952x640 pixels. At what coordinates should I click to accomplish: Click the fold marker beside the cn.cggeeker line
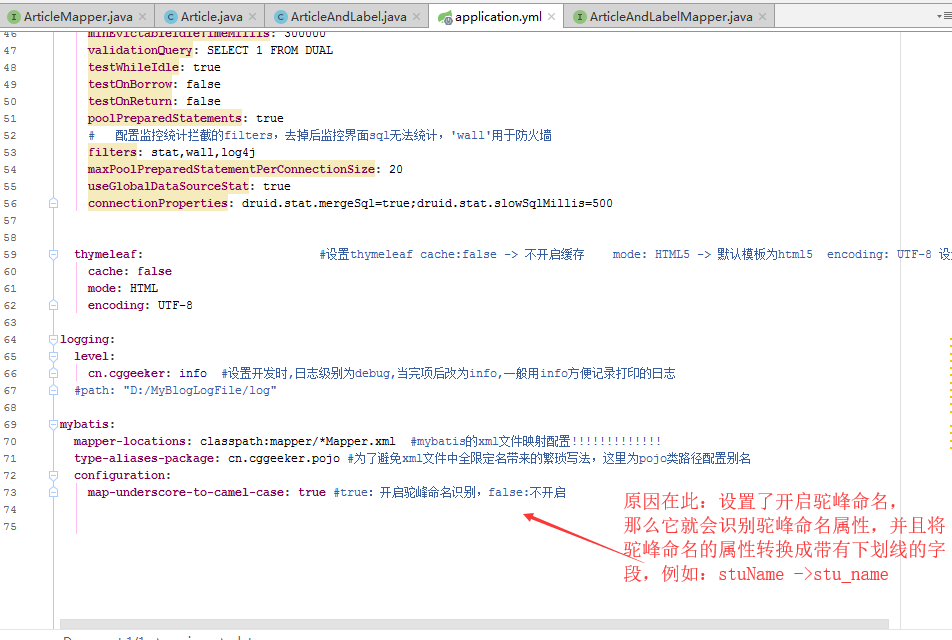(53, 373)
